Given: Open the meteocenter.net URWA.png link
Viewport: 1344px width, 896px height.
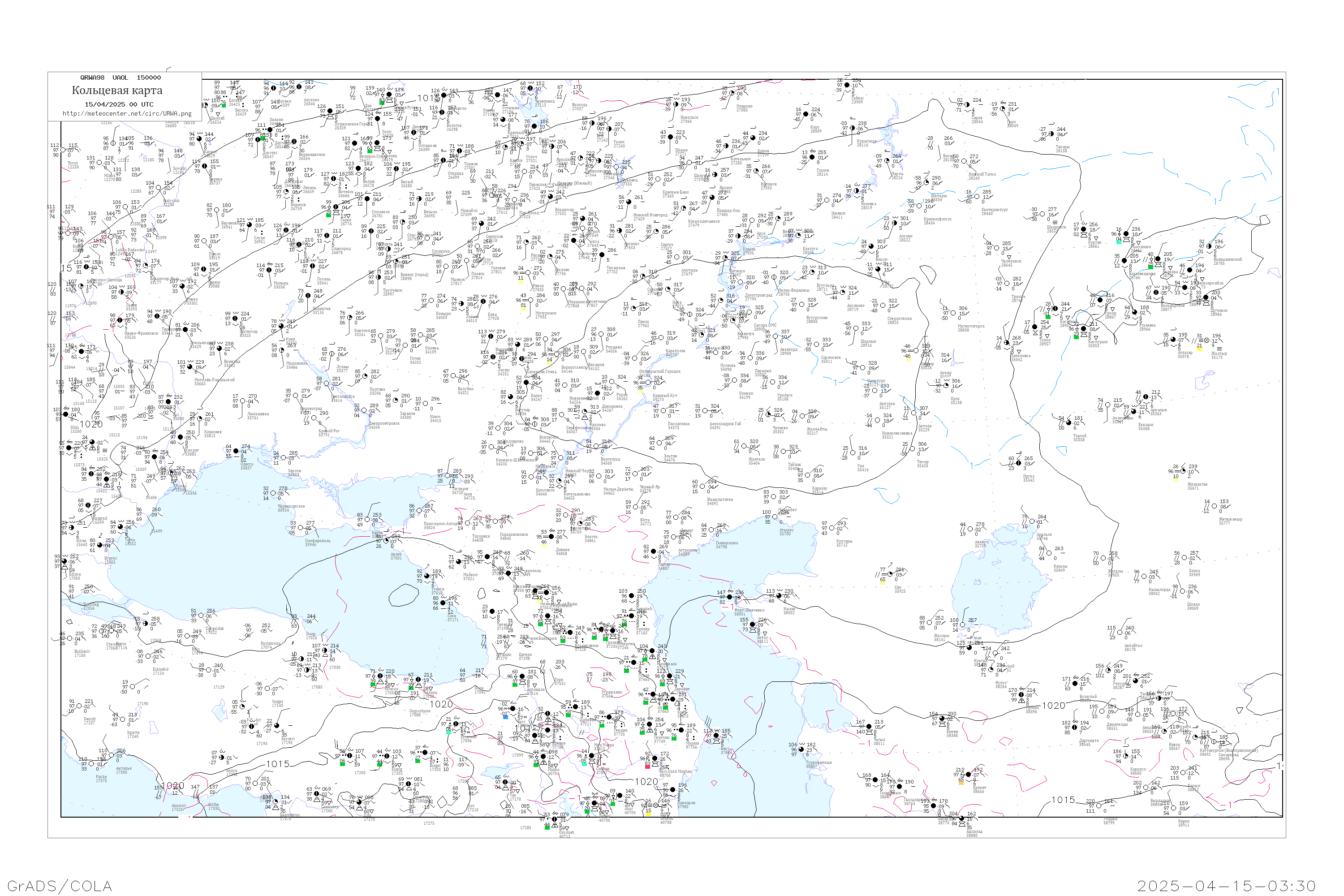Looking at the screenshot, I should (127, 113).
